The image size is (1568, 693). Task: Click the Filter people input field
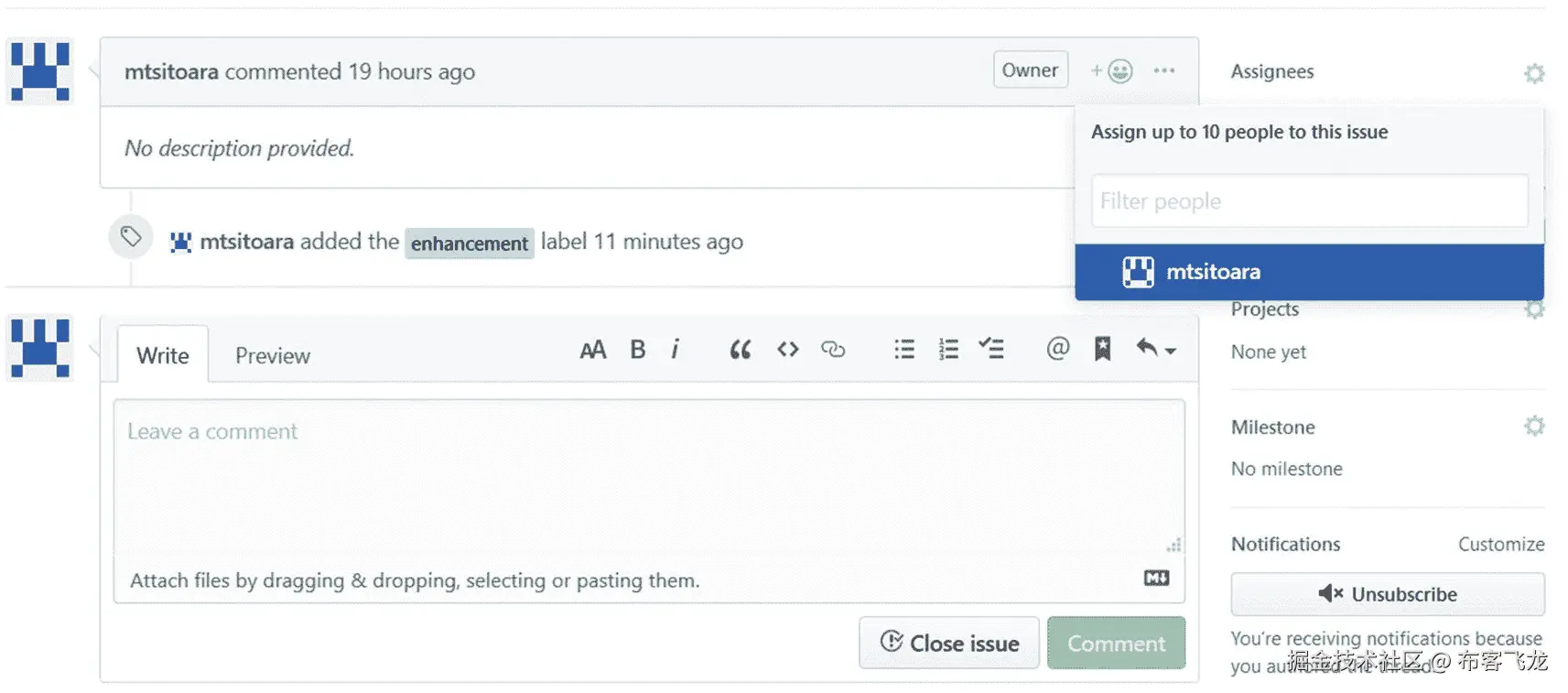pos(1309,201)
